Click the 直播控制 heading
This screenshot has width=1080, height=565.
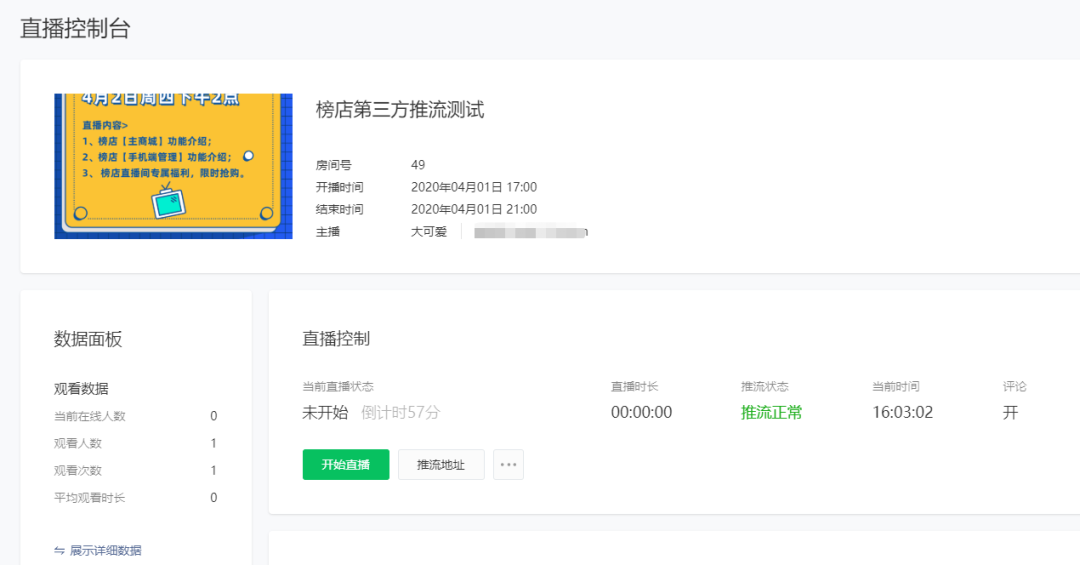[x=336, y=338]
